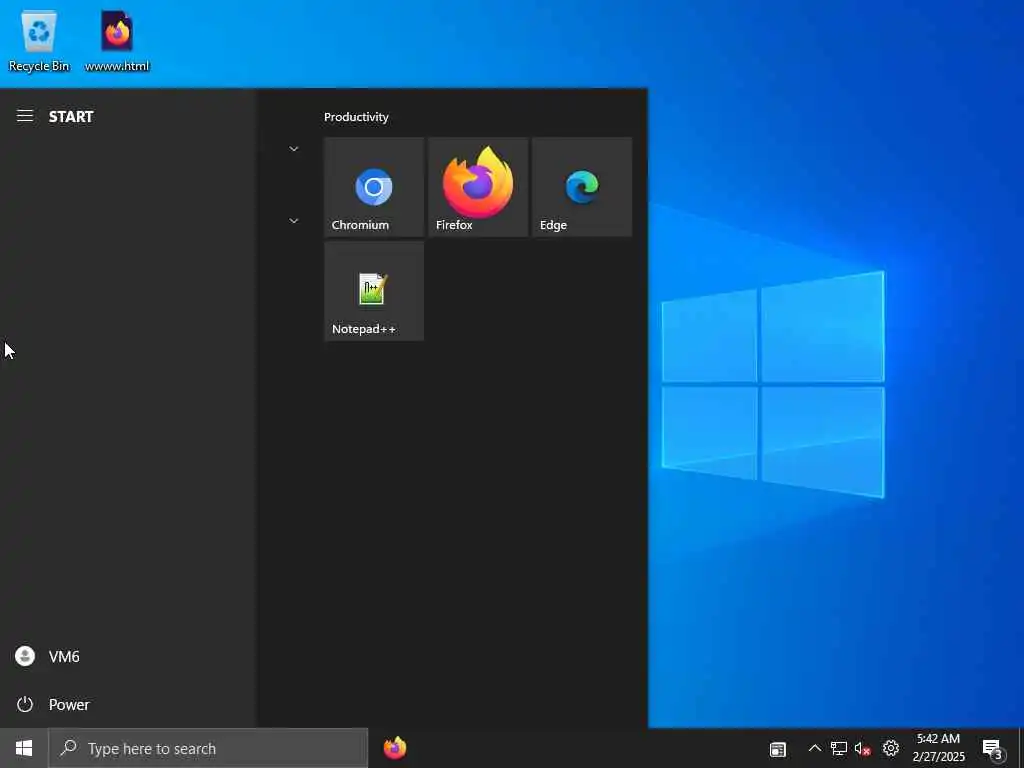Expand the lower collapsed app group chevron
This screenshot has height=768, width=1024.
coord(294,221)
